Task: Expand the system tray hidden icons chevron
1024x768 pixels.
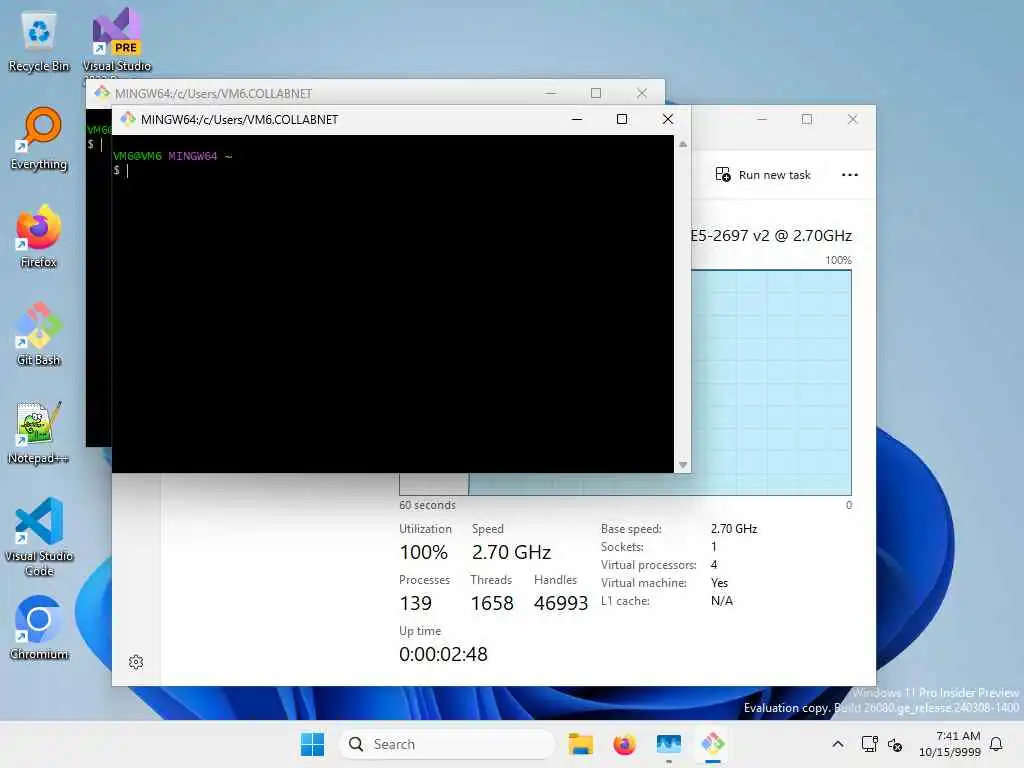Action: tap(838, 744)
